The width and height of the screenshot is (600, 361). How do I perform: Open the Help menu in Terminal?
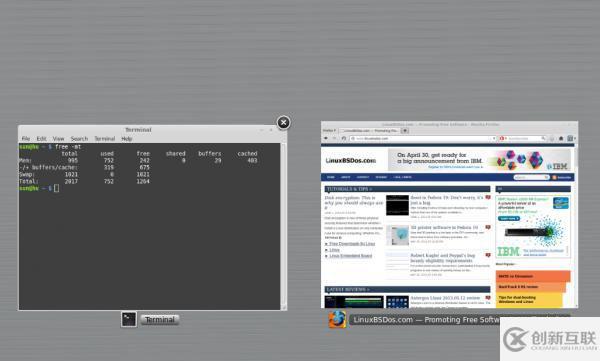point(127,139)
